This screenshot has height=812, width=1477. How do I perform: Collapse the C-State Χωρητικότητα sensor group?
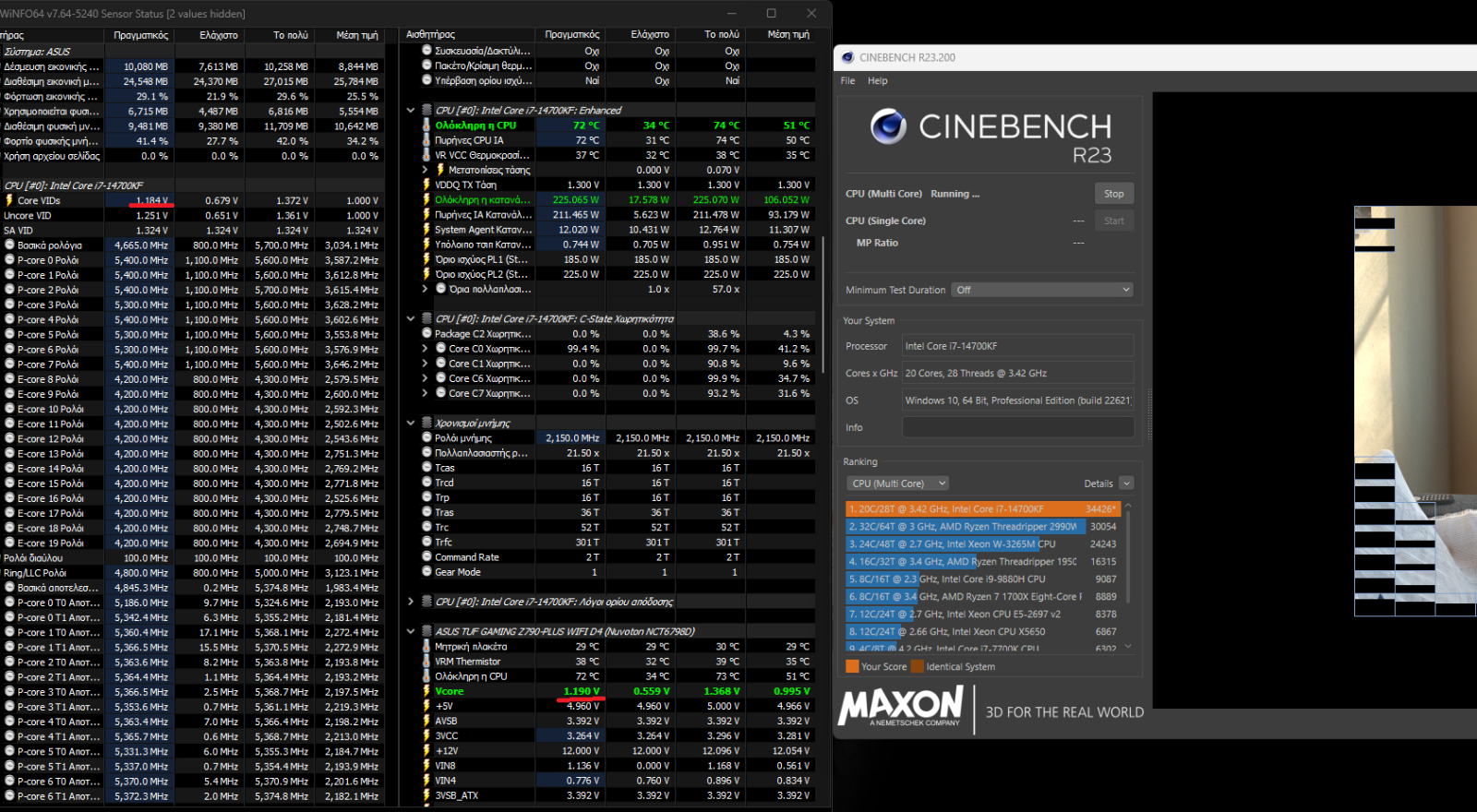411,319
